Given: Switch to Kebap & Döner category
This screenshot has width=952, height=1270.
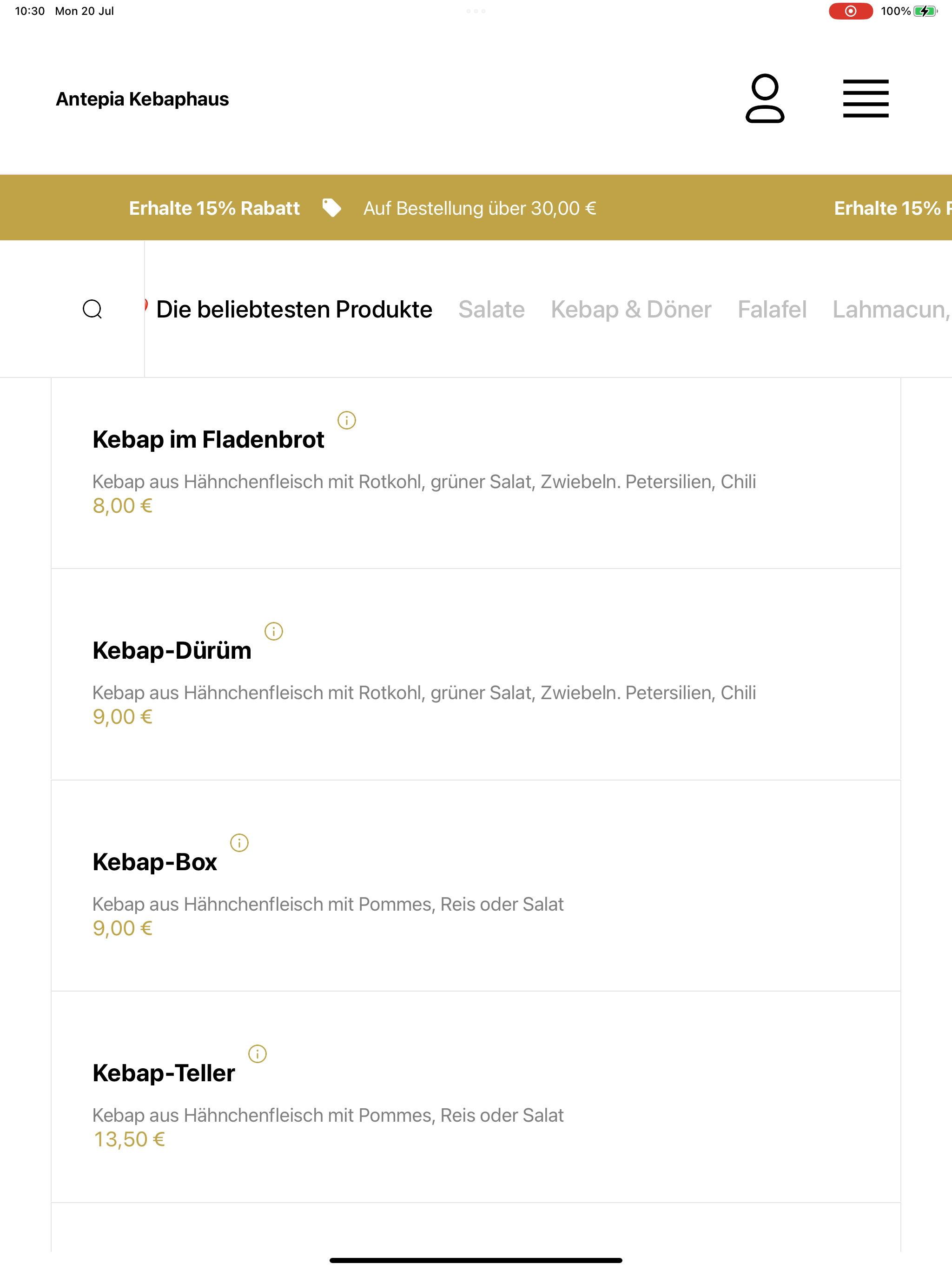Looking at the screenshot, I should [631, 310].
